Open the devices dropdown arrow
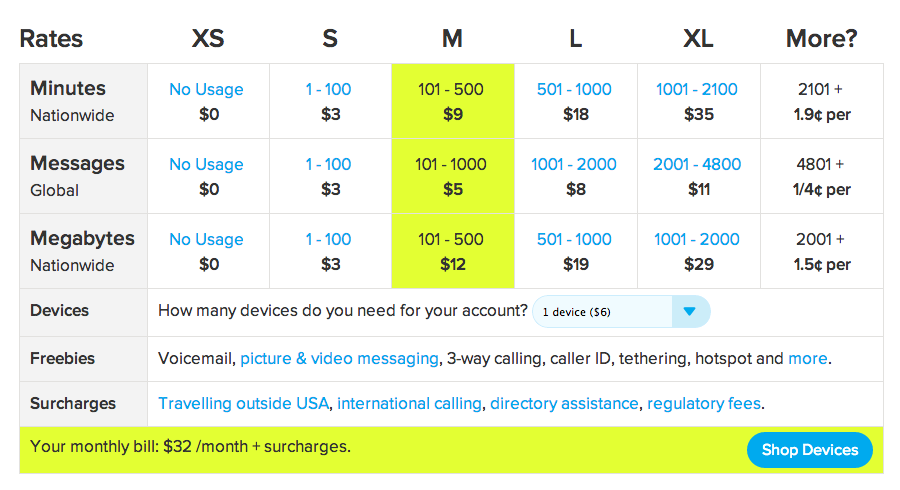 pos(690,312)
